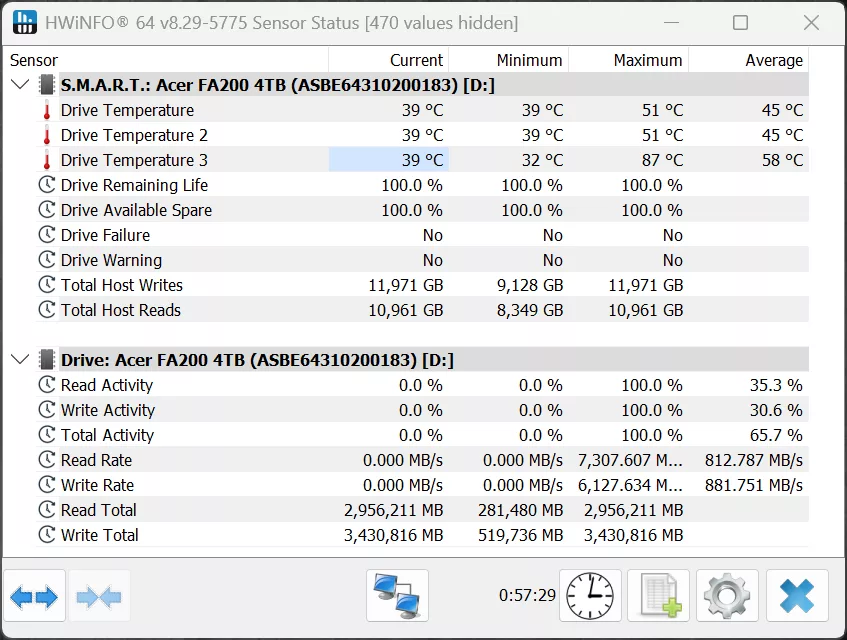
Task: Click clock icon beside Read Total
Action: [47, 509]
